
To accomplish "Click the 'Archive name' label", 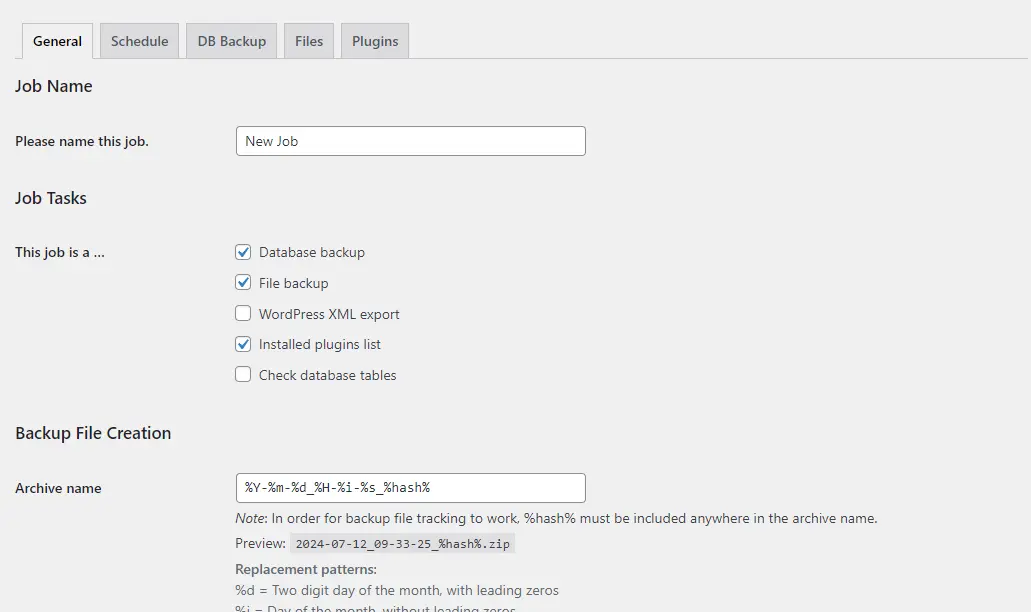I will pos(58,488).
